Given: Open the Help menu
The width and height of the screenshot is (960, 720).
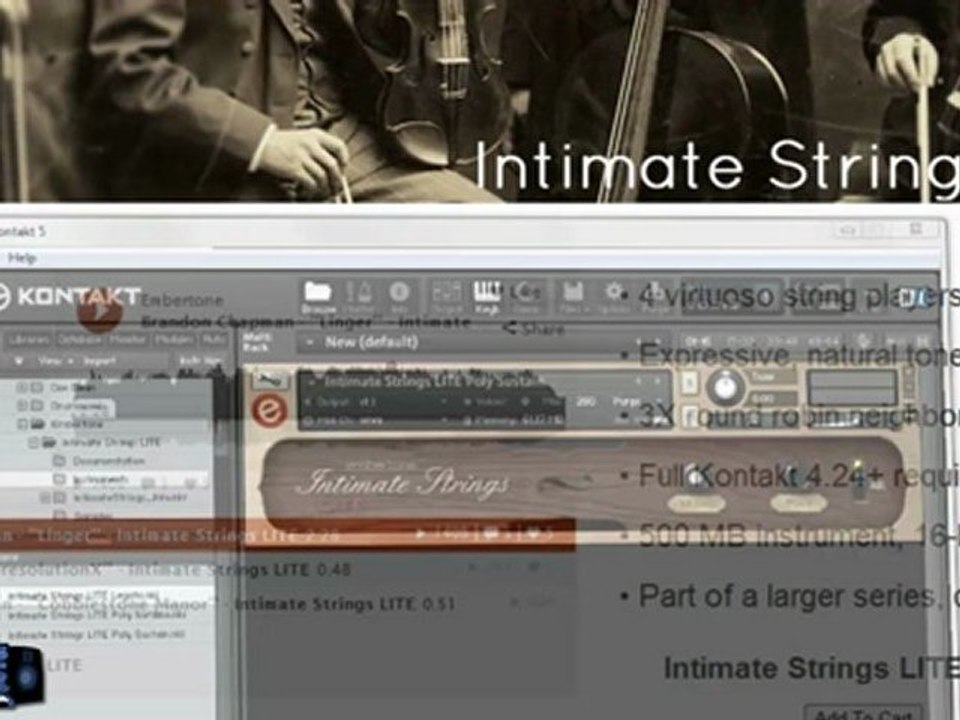Looking at the screenshot, I should click(22, 258).
